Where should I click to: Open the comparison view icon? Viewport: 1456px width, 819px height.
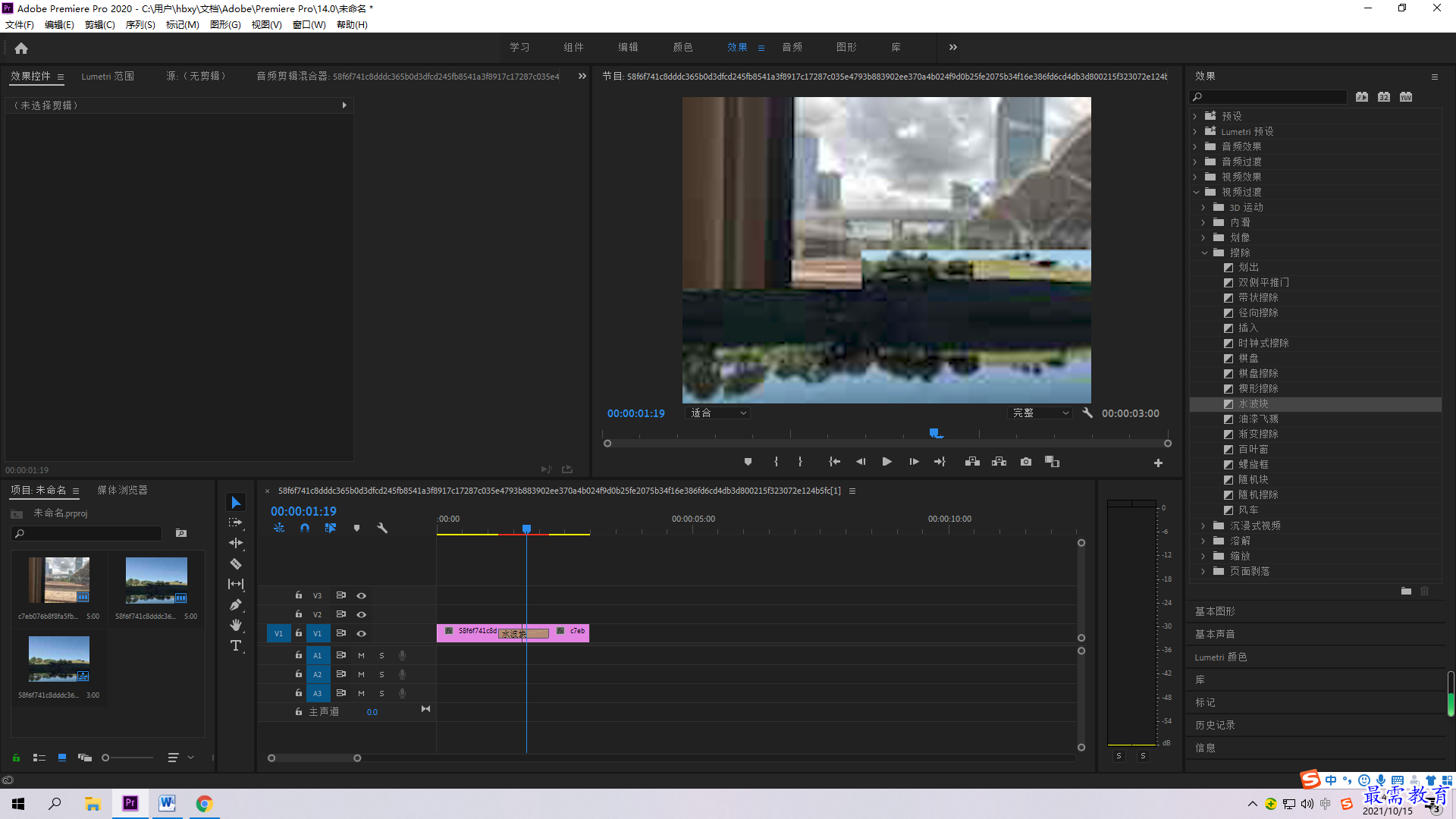[1052, 462]
